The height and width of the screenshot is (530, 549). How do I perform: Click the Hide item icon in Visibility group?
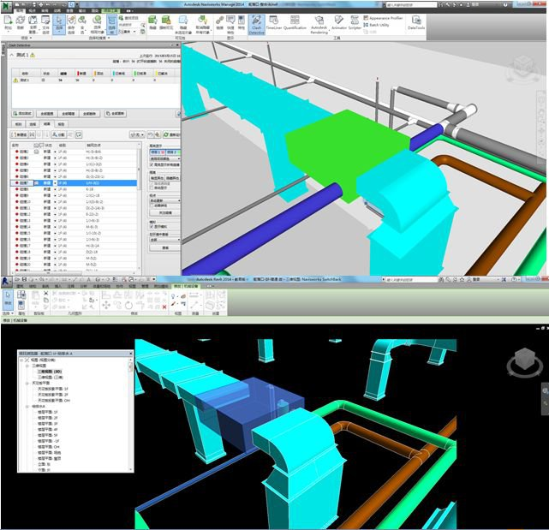click(x=152, y=23)
